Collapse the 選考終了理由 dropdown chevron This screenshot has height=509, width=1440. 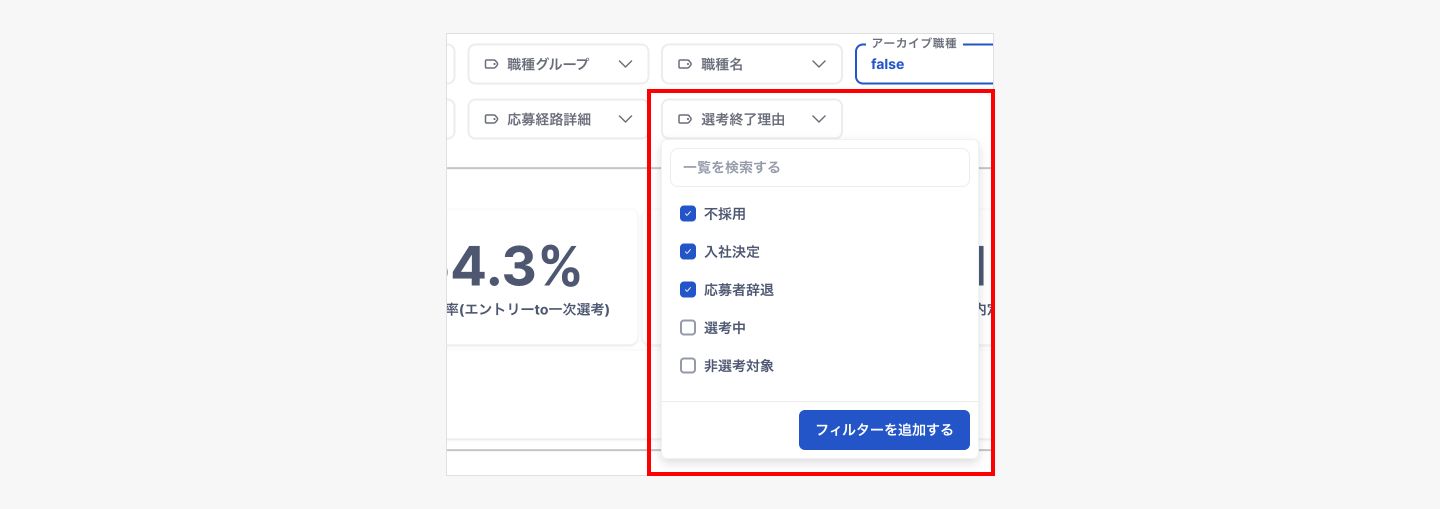coord(820,119)
